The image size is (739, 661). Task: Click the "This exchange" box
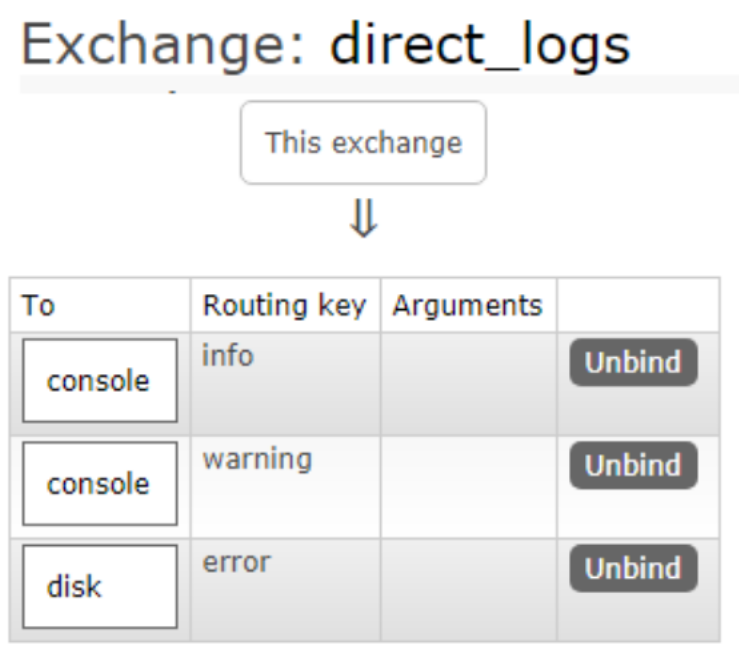363,142
